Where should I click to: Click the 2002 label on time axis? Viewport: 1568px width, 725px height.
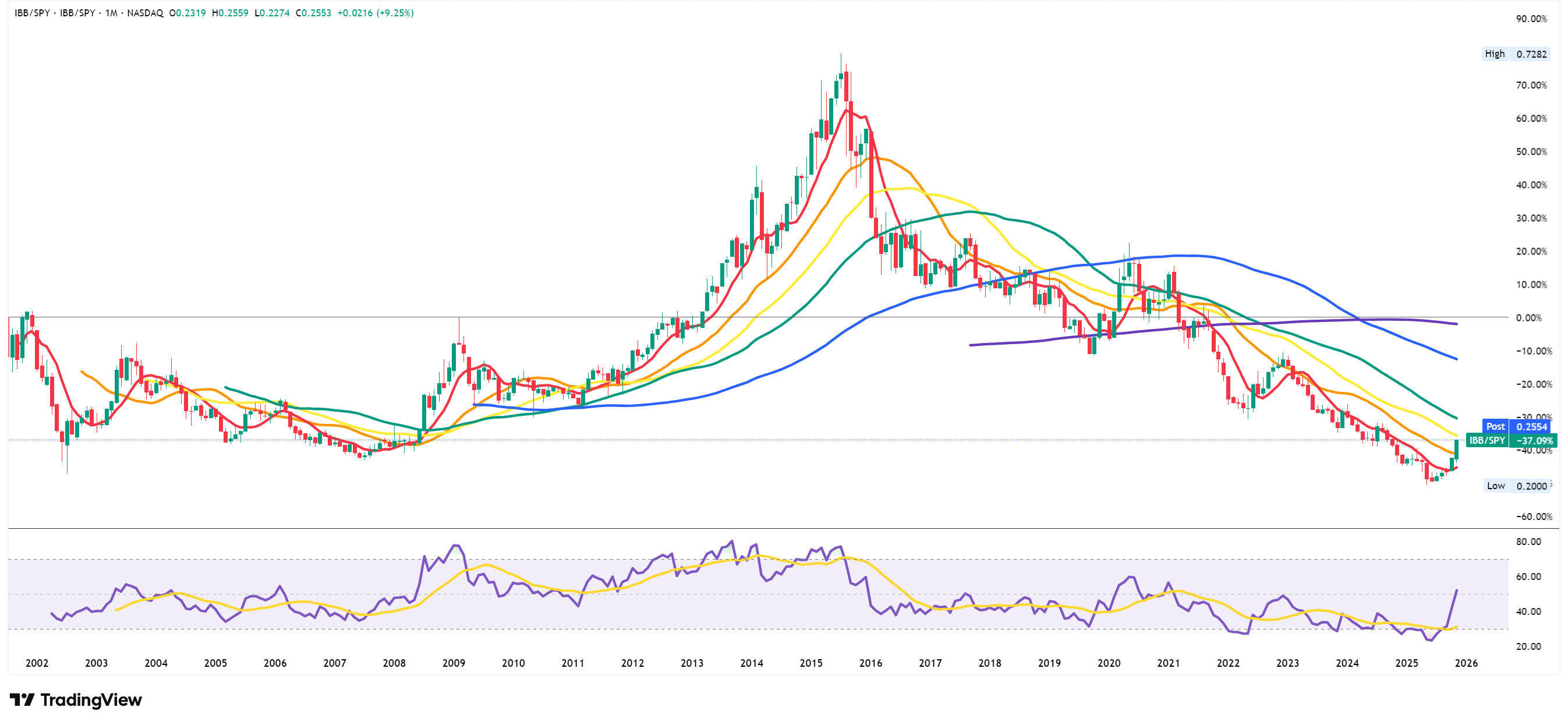coord(37,663)
